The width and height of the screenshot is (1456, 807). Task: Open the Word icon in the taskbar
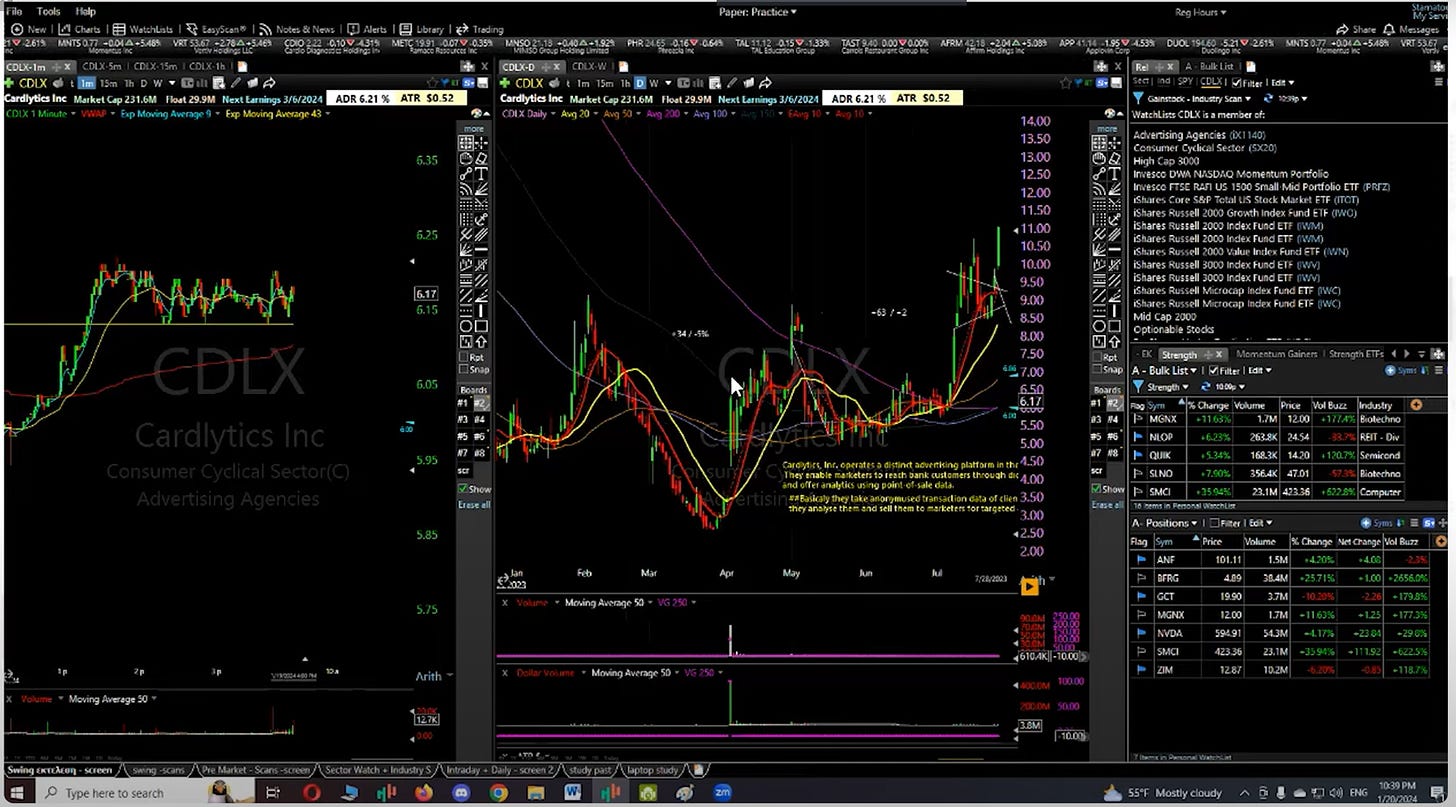573,792
